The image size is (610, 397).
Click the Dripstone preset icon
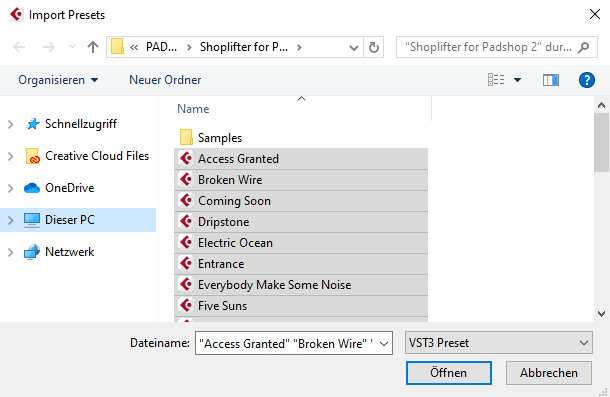[186, 221]
